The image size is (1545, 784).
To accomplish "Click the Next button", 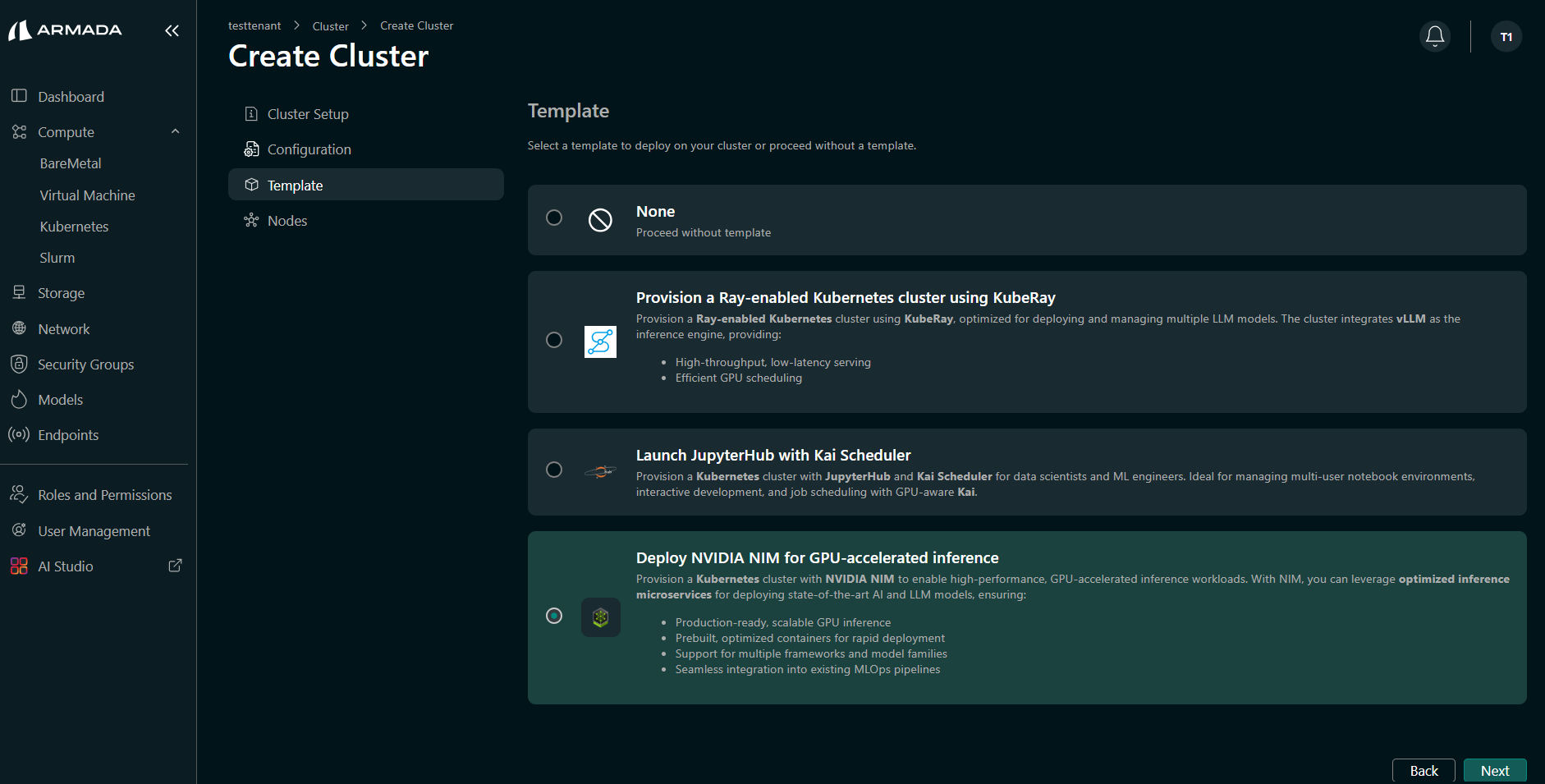I will coord(1495,770).
